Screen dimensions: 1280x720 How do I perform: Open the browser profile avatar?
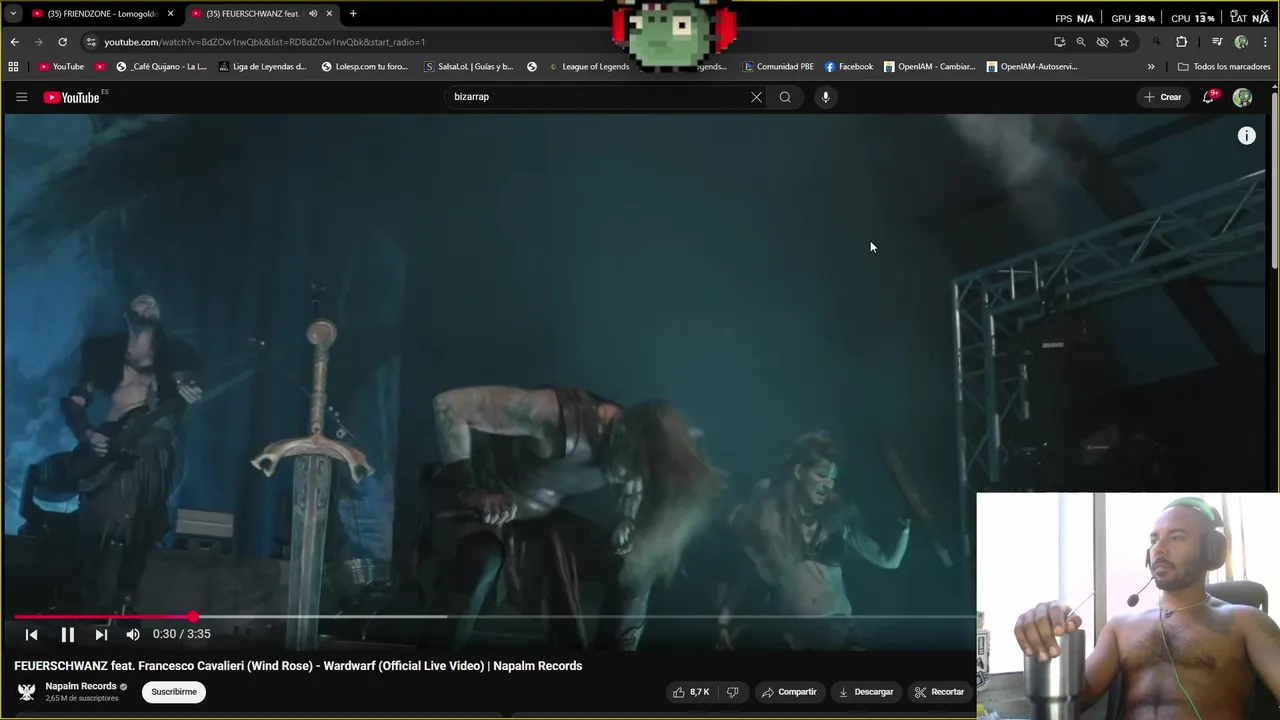(1241, 42)
